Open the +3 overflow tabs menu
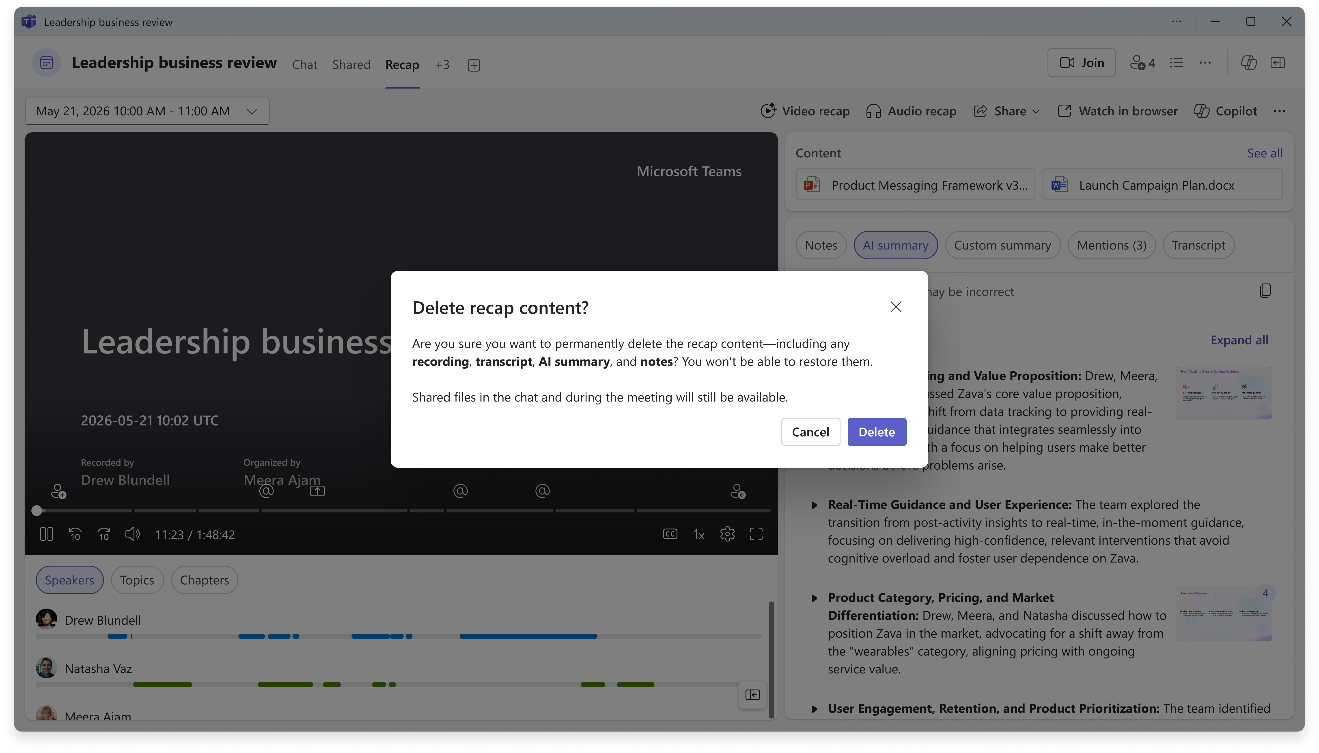 point(442,64)
